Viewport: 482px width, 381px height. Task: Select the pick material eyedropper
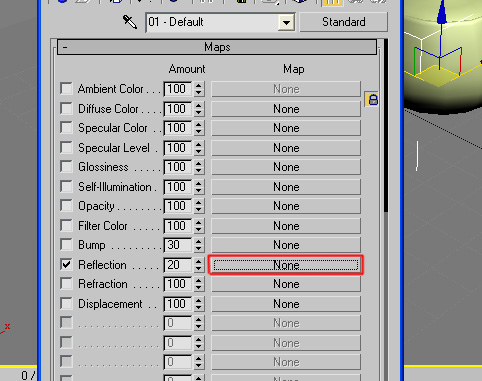(x=130, y=22)
